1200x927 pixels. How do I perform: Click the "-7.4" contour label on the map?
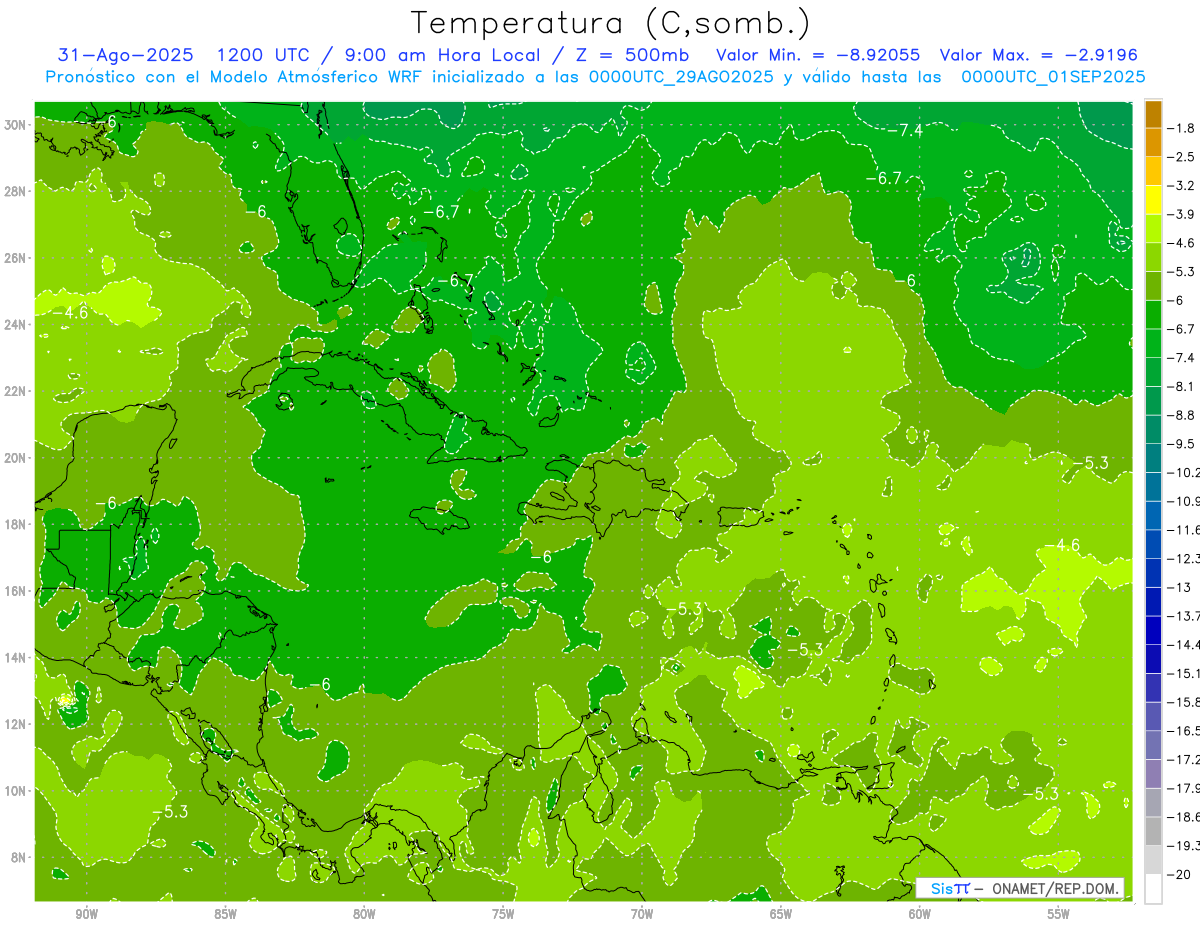click(x=906, y=130)
